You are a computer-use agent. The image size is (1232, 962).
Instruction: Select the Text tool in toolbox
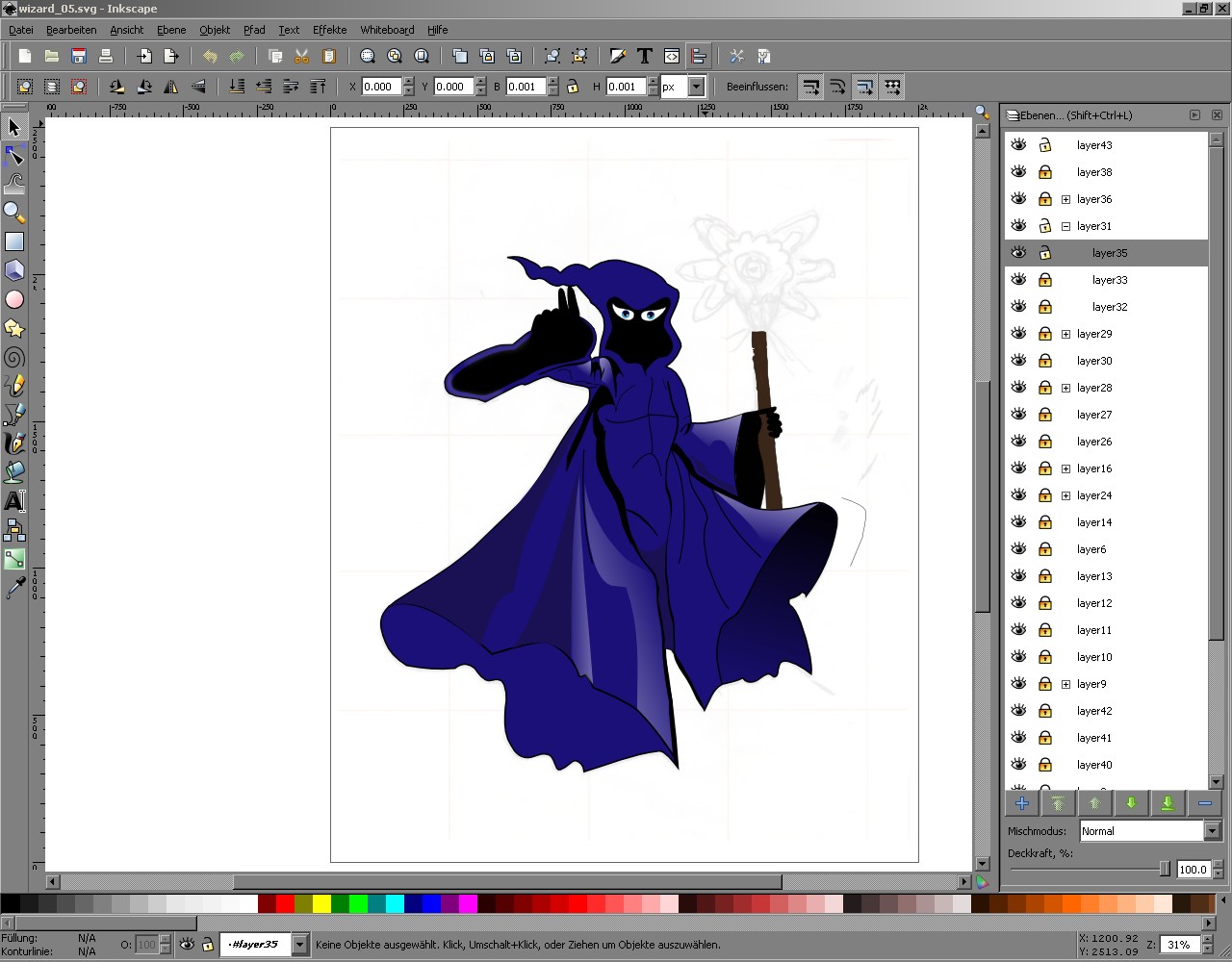(14, 501)
